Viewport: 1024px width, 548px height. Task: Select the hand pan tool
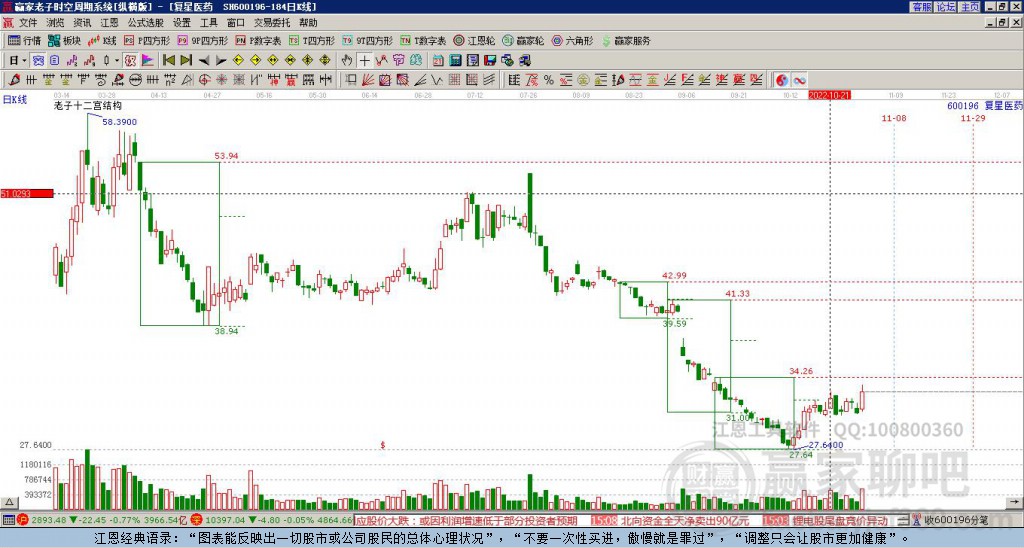pyautogui.click(x=347, y=60)
